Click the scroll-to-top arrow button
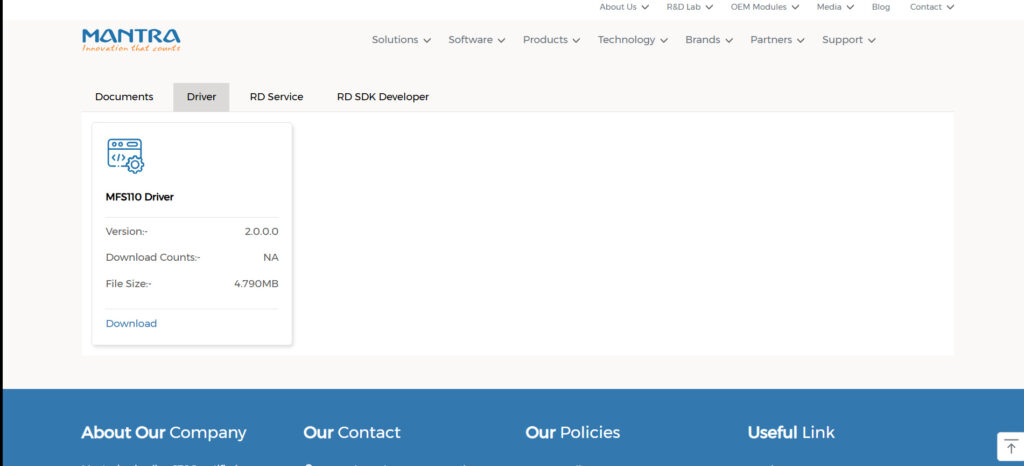This screenshot has width=1024, height=466. [x=1011, y=447]
